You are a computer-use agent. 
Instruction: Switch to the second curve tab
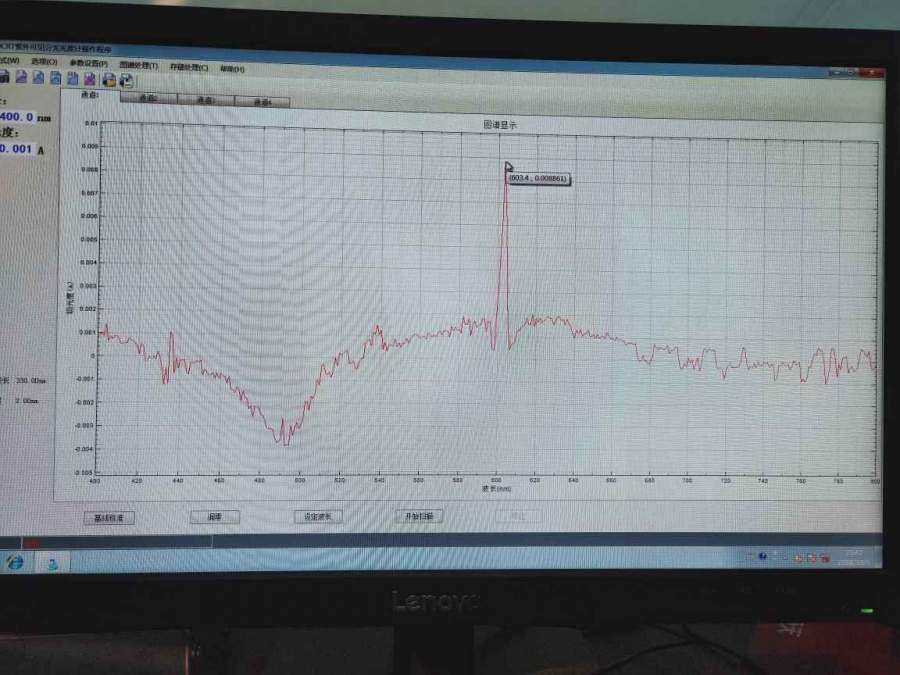coord(148,98)
